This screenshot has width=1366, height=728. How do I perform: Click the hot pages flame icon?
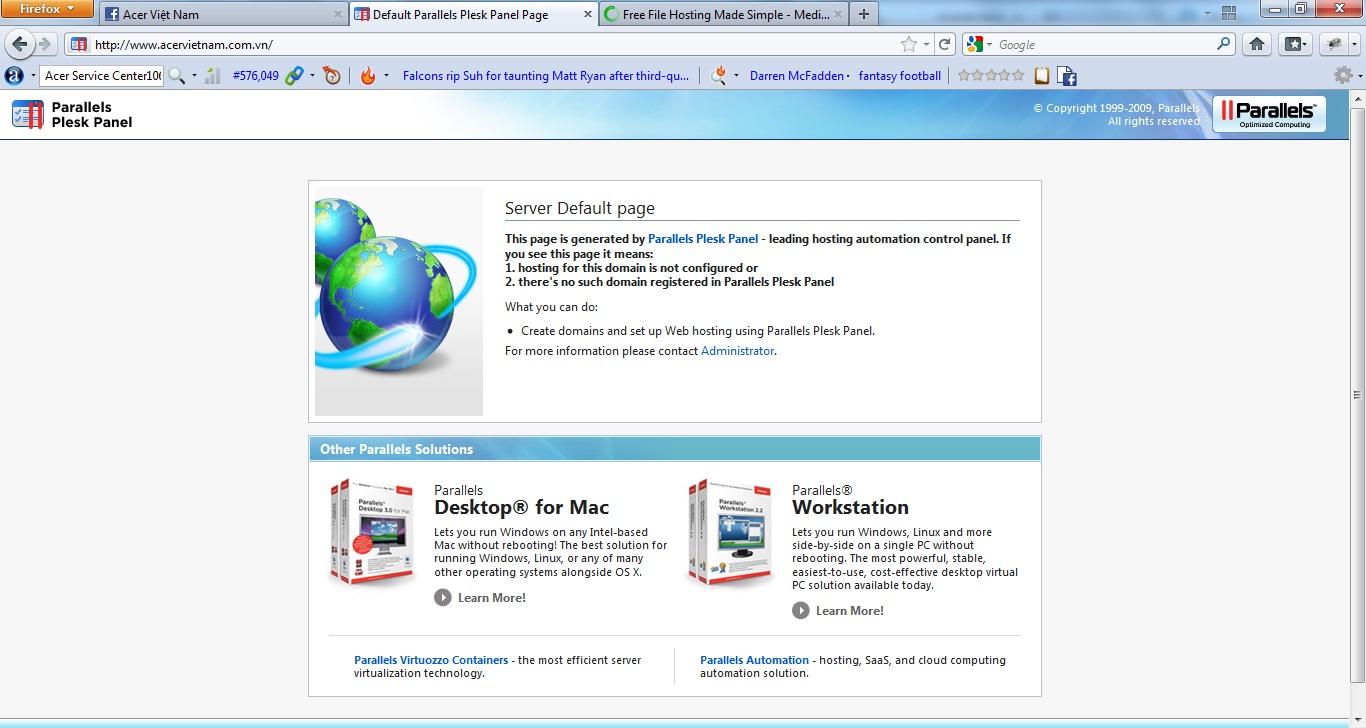(x=368, y=76)
